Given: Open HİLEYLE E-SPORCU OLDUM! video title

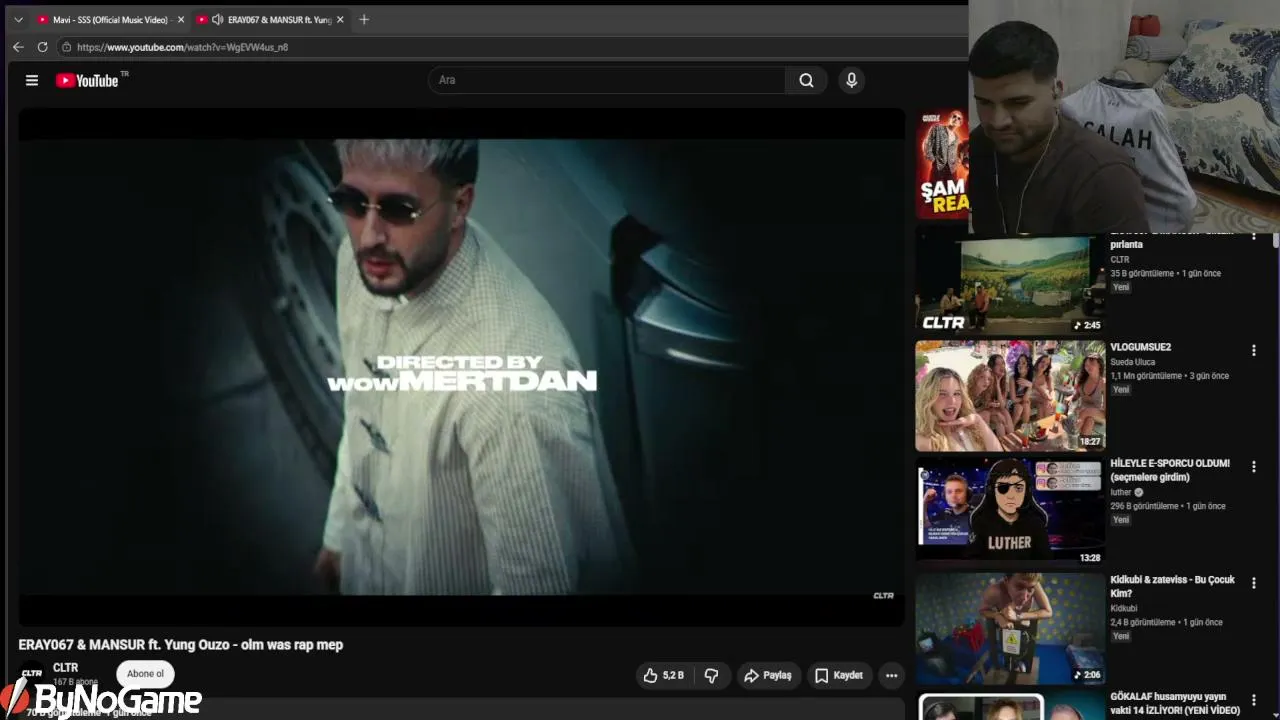Looking at the screenshot, I should (x=1170, y=471).
